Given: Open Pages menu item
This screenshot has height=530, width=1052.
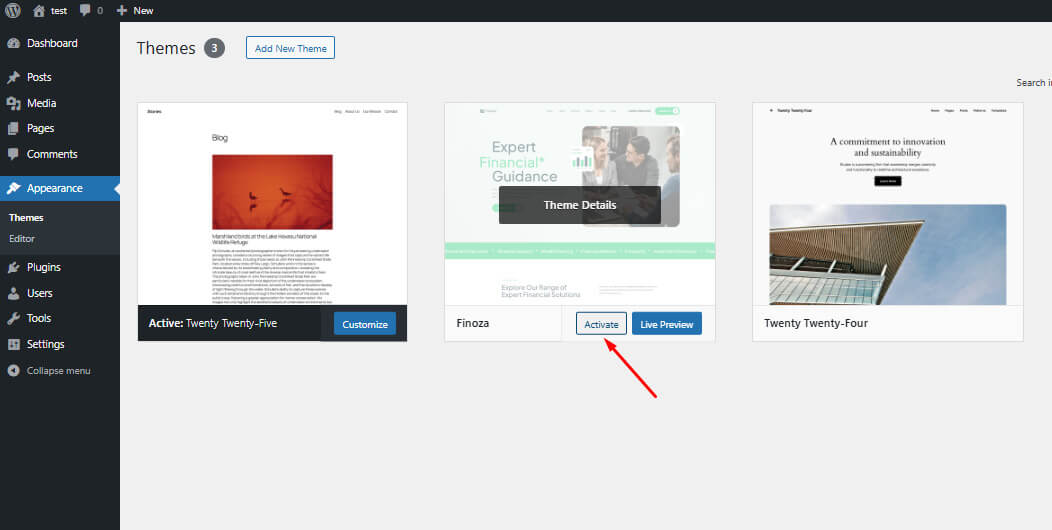Looking at the screenshot, I should tap(60, 128).
